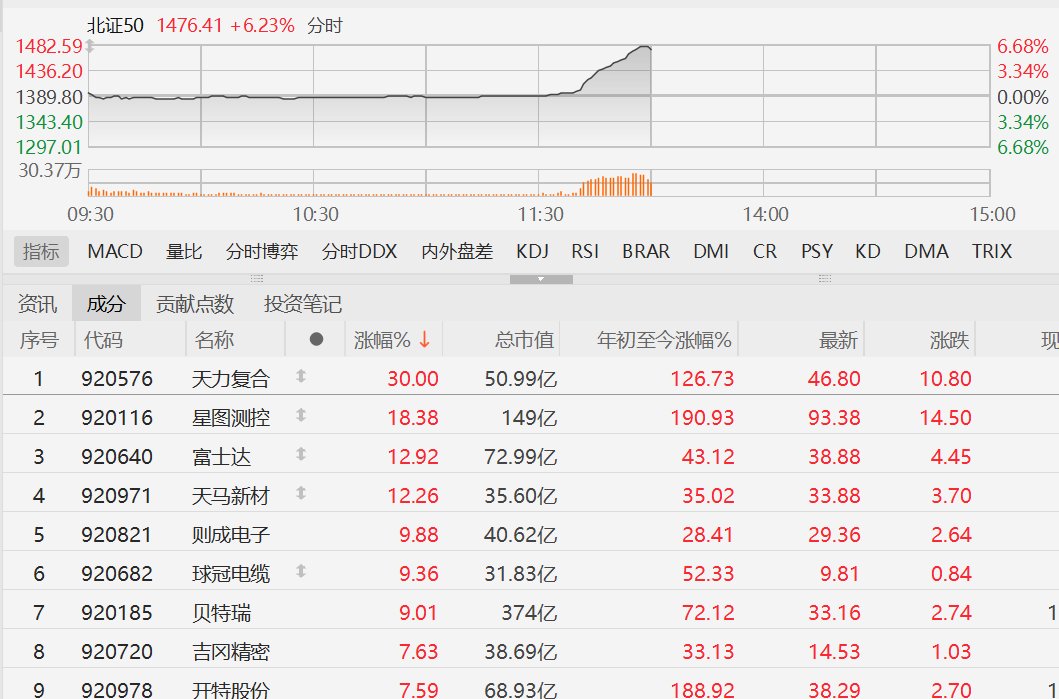Click the dot icon column header

point(316,340)
